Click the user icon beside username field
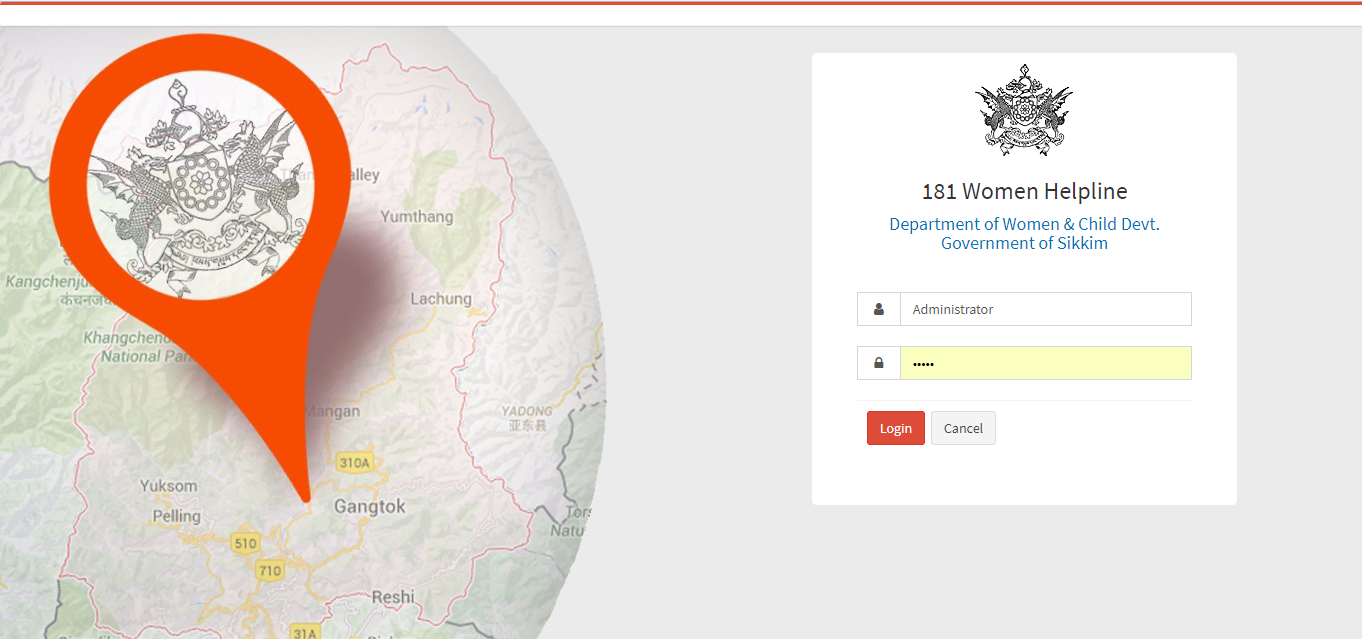This screenshot has height=639, width=1362. tap(879, 309)
